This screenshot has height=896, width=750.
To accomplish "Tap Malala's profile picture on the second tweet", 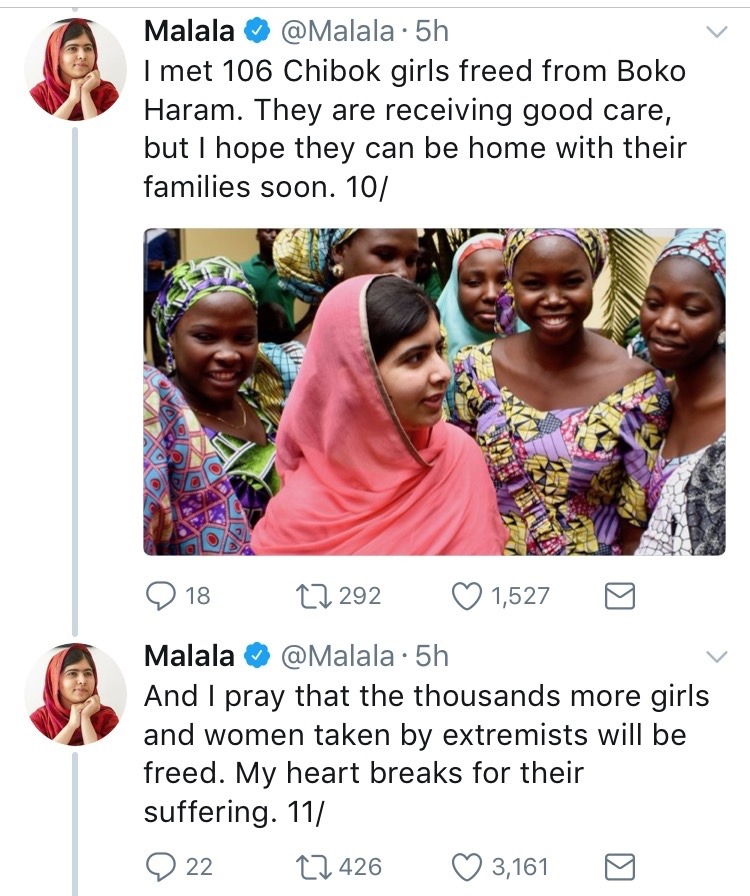I will 75,694.
